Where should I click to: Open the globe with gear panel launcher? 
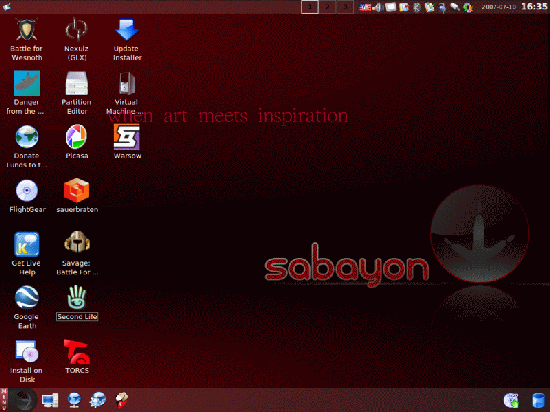click(98, 400)
